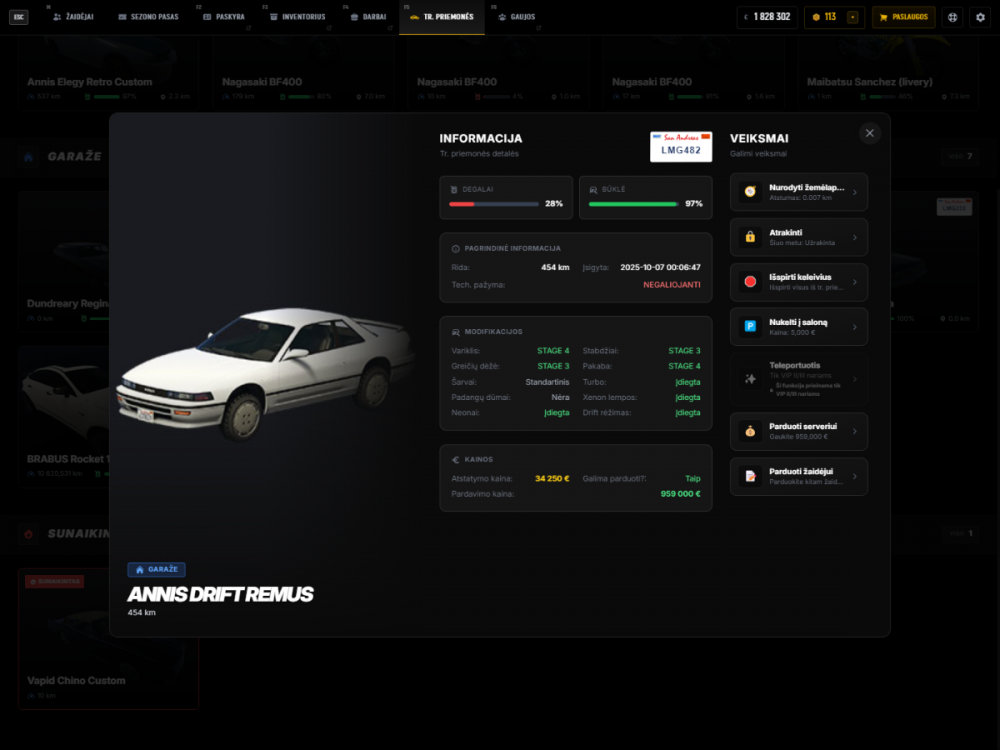Click the document icon of Parduoti žaidėjui

tap(750, 476)
